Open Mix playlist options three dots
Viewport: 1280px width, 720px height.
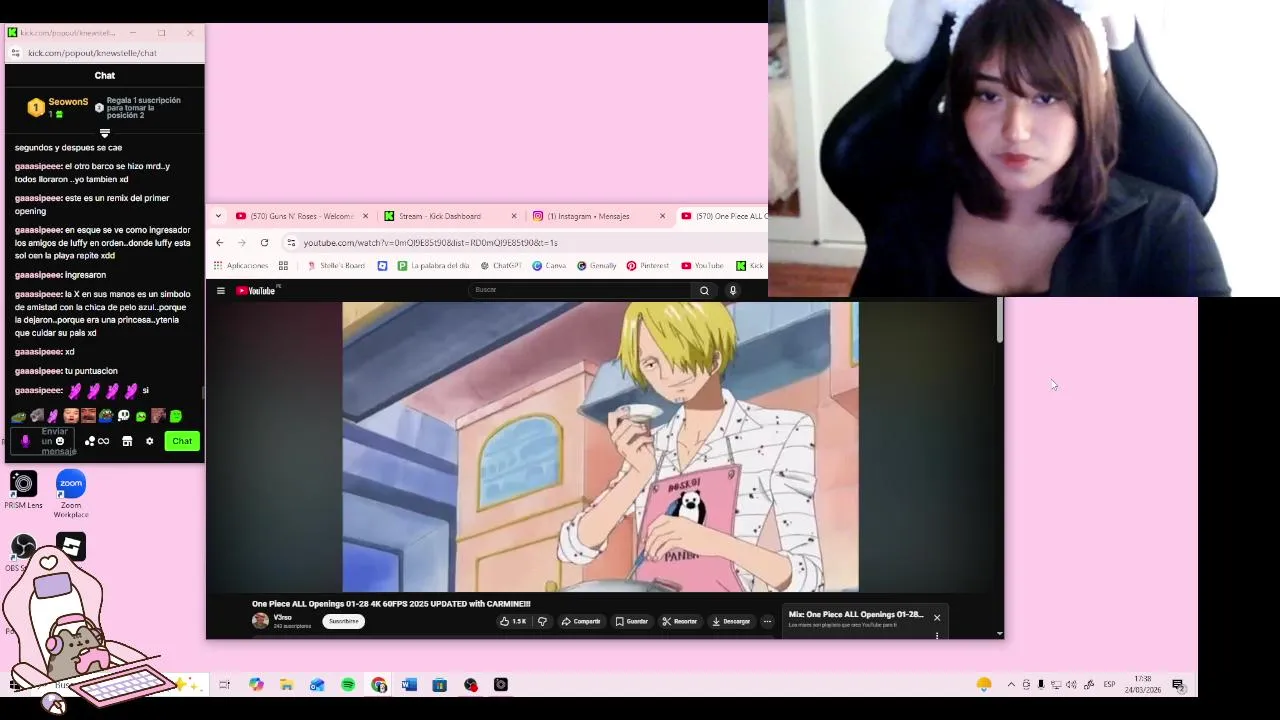(937, 634)
